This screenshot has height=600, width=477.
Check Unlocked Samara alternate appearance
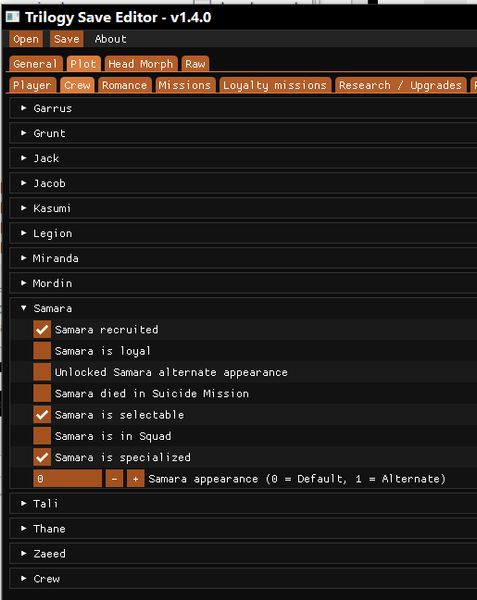42,372
